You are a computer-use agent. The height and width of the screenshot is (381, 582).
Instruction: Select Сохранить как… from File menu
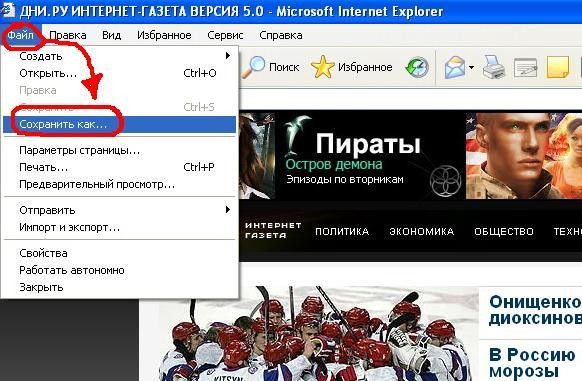(x=120, y=124)
